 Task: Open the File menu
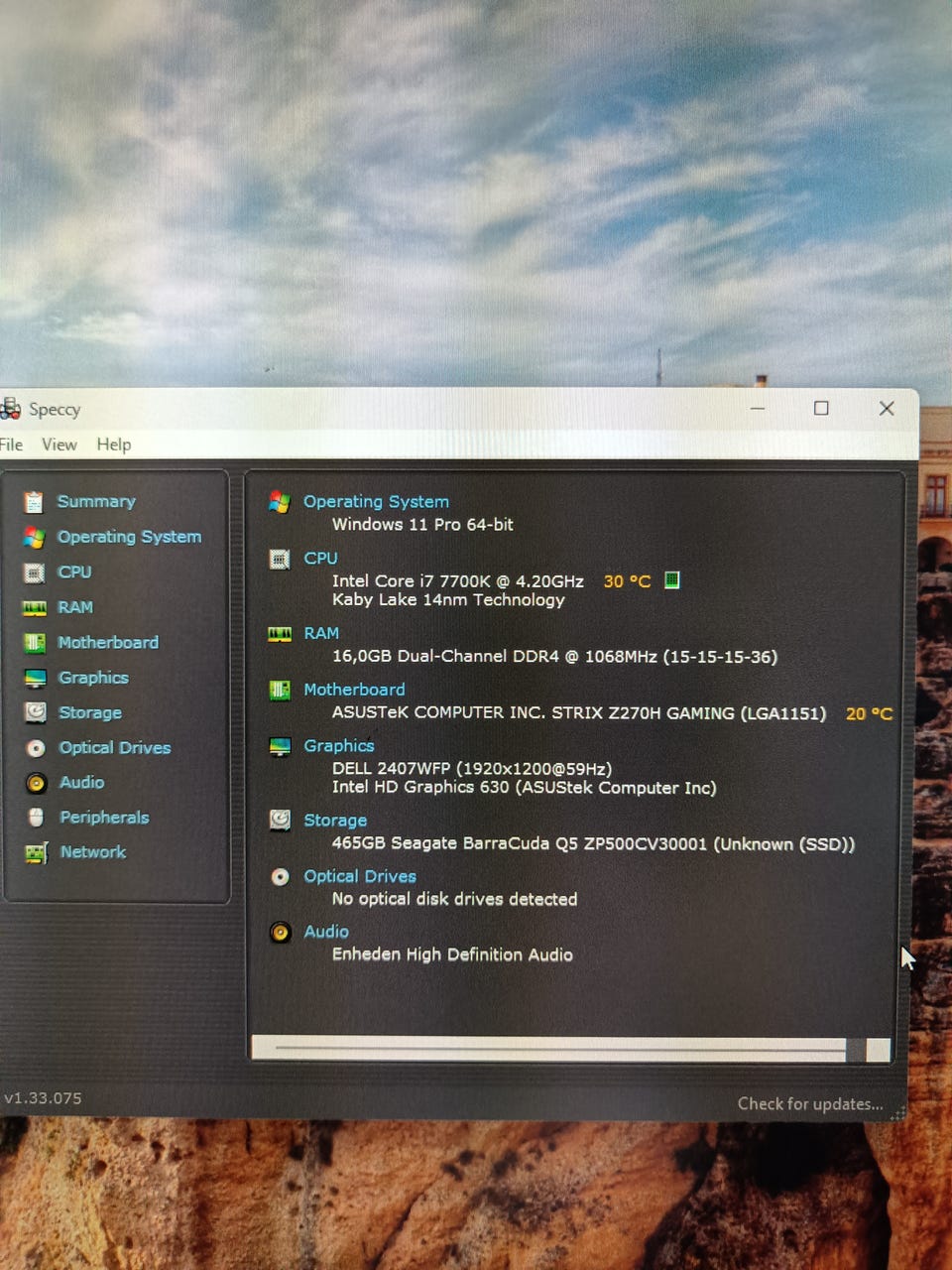[11, 444]
